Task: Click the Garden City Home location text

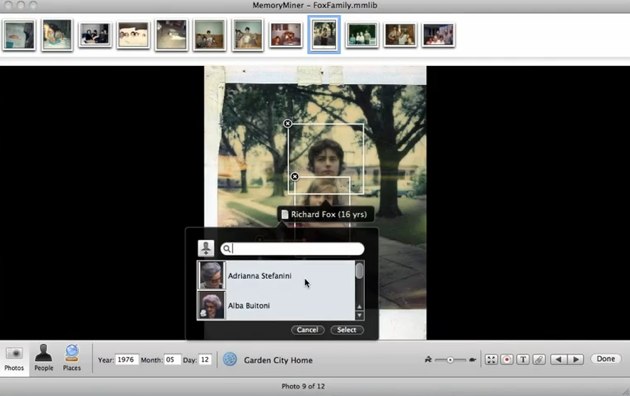Action: (x=278, y=360)
